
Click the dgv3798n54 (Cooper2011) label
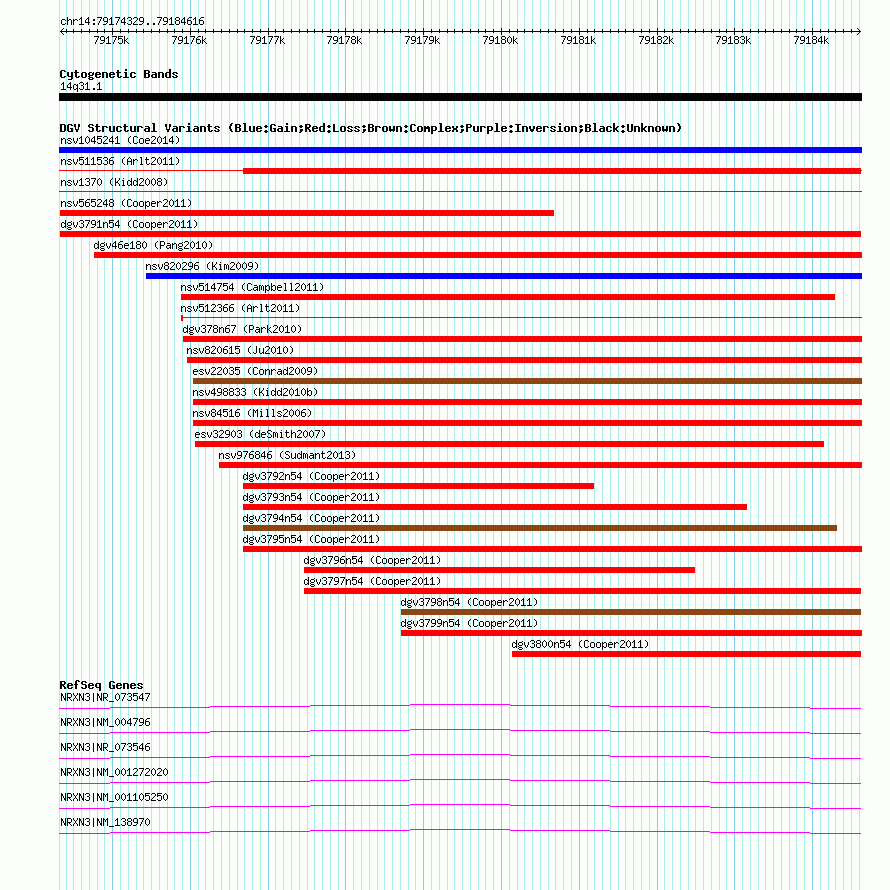pos(469,602)
